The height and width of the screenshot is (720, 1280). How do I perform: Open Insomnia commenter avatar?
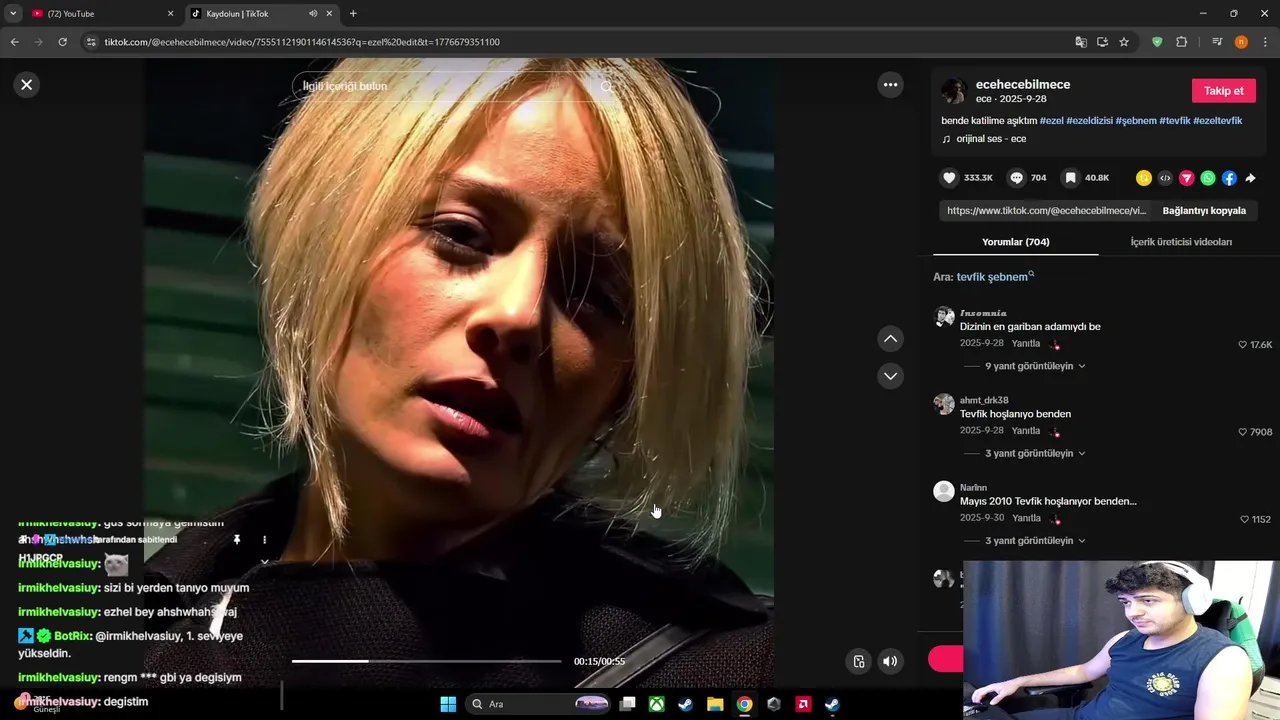(944, 317)
